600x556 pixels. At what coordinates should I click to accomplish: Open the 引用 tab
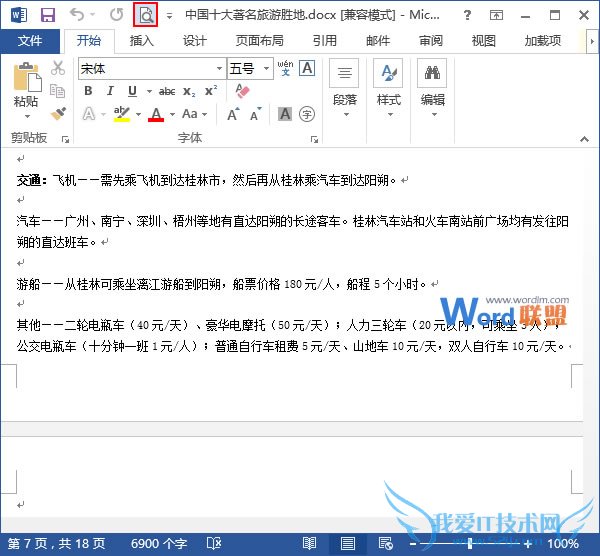click(324, 41)
